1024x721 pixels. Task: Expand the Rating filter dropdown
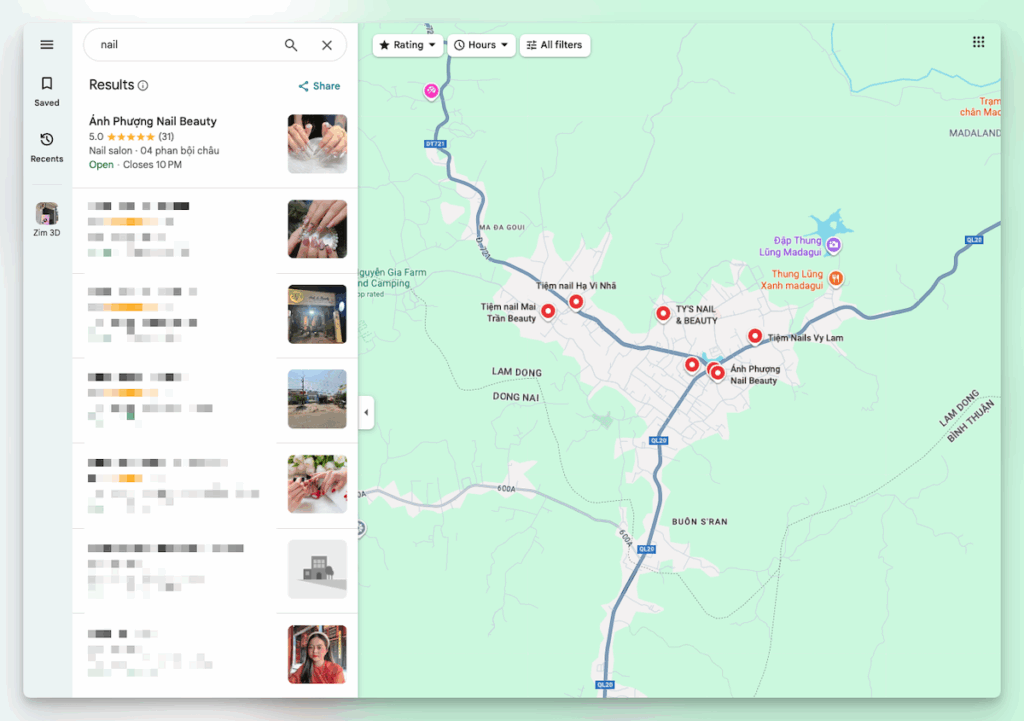pyautogui.click(x=408, y=45)
